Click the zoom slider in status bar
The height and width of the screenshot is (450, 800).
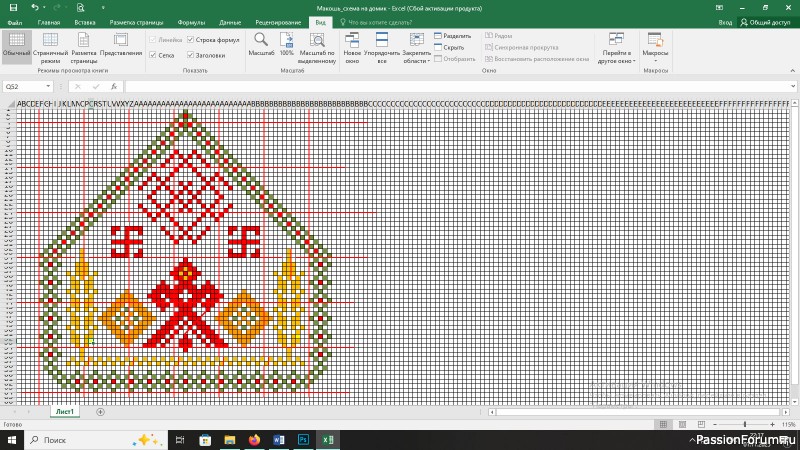click(x=745, y=425)
